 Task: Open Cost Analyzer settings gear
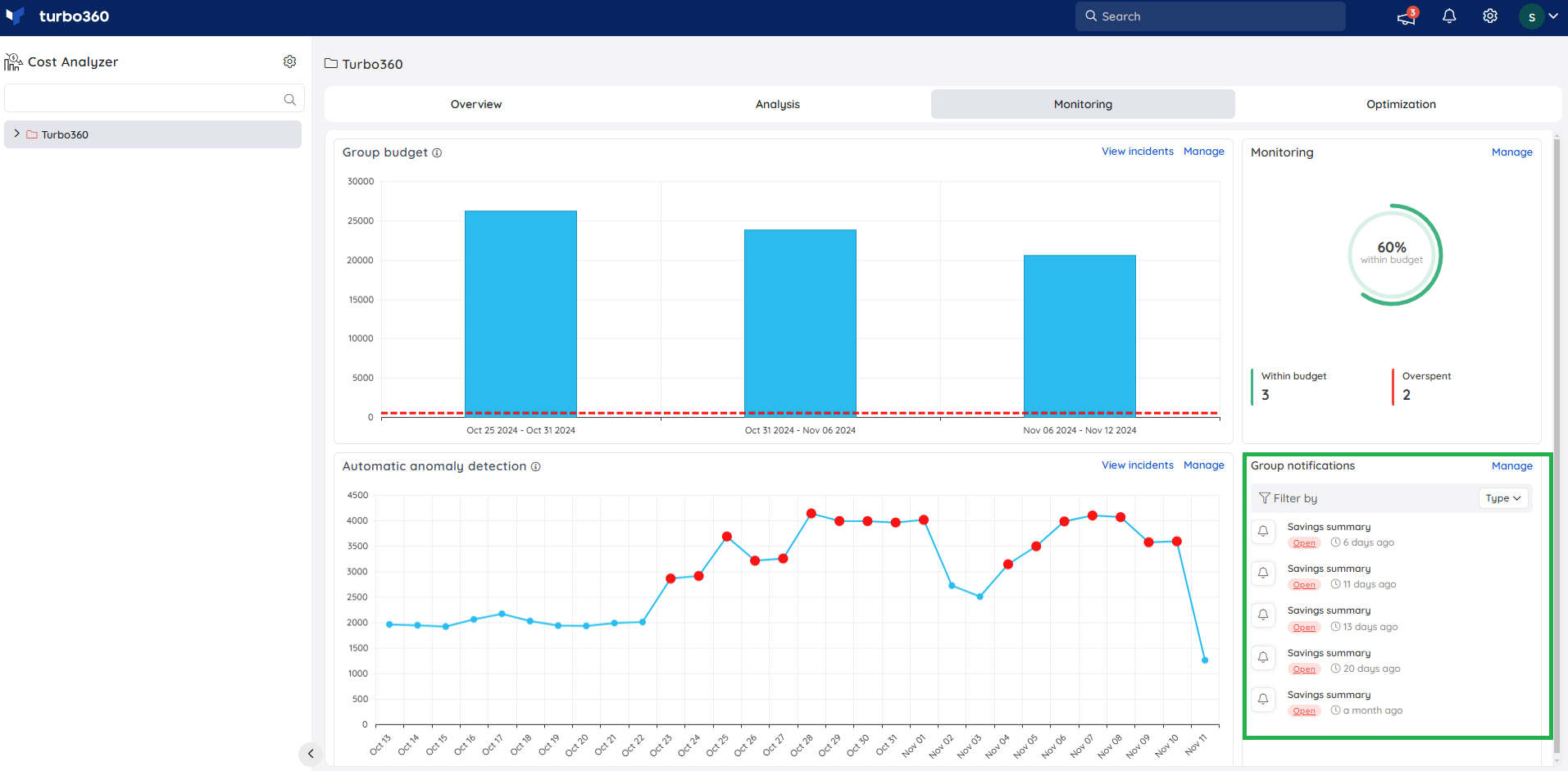click(x=289, y=61)
